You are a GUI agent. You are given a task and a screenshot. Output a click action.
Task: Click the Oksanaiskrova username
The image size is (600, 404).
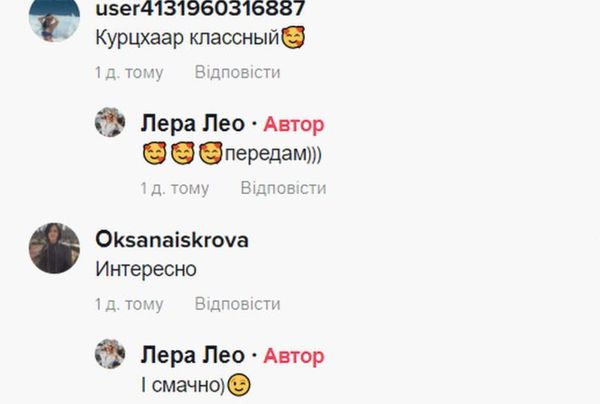tap(172, 240)
